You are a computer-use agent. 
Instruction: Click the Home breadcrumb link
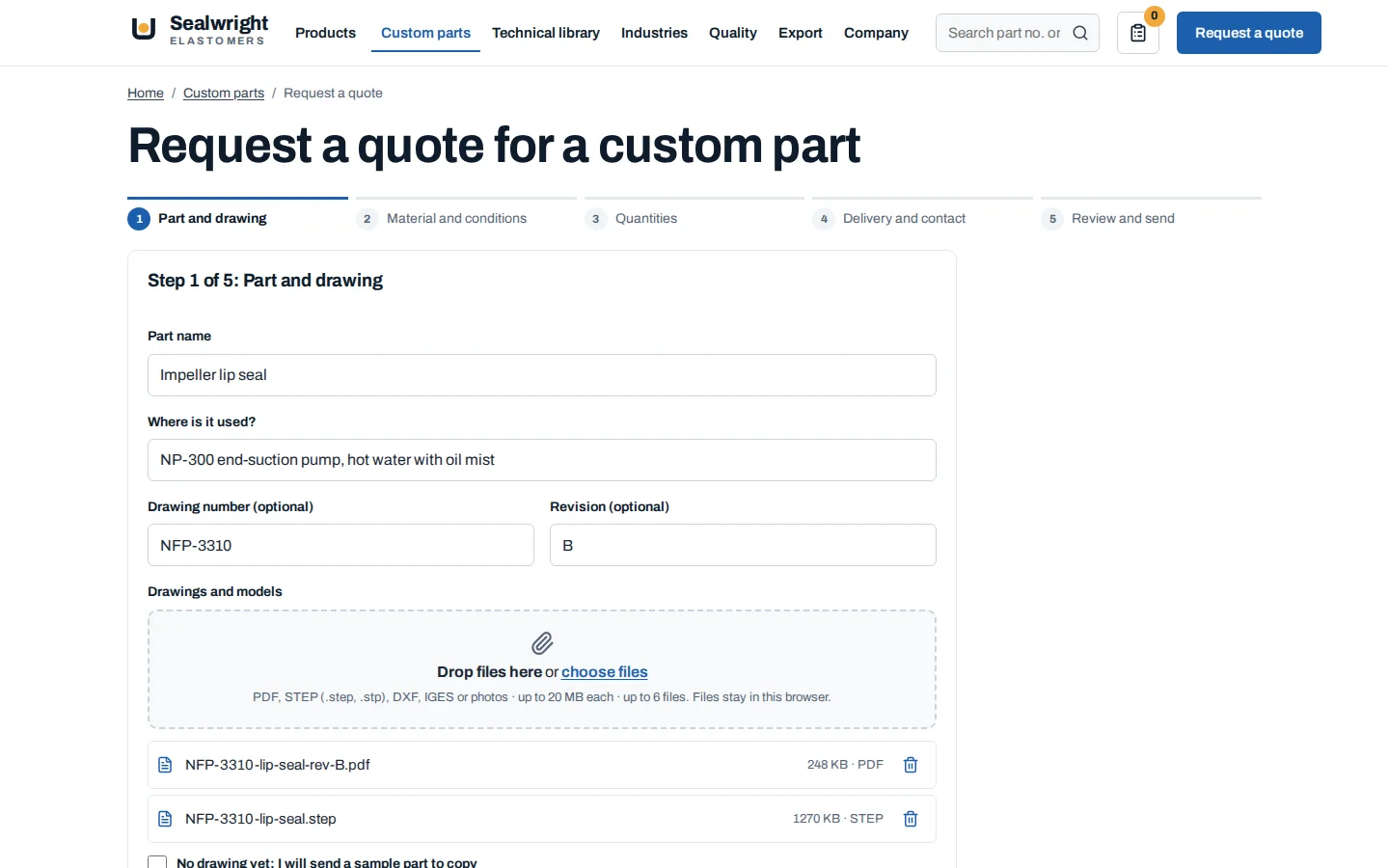[146, 93]
